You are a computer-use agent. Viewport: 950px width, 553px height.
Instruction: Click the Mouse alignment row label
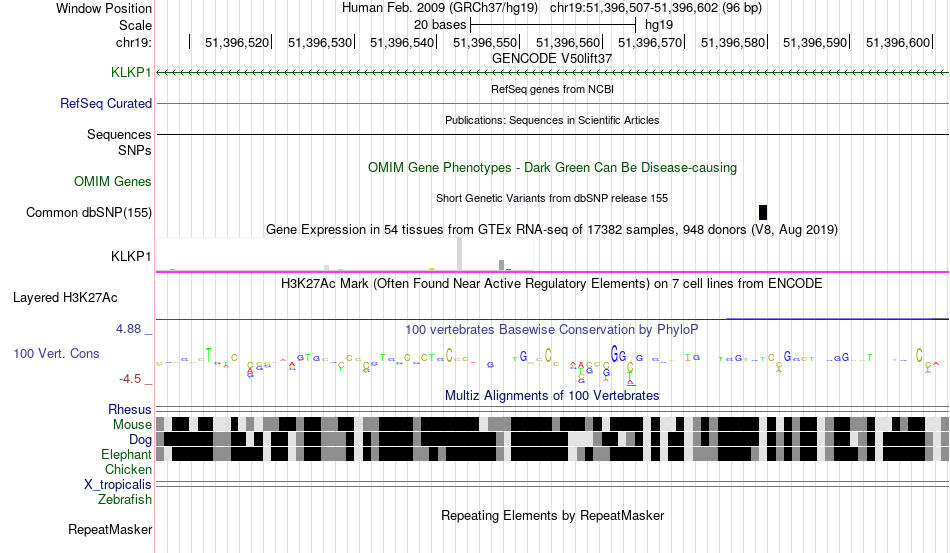point(132,425)
